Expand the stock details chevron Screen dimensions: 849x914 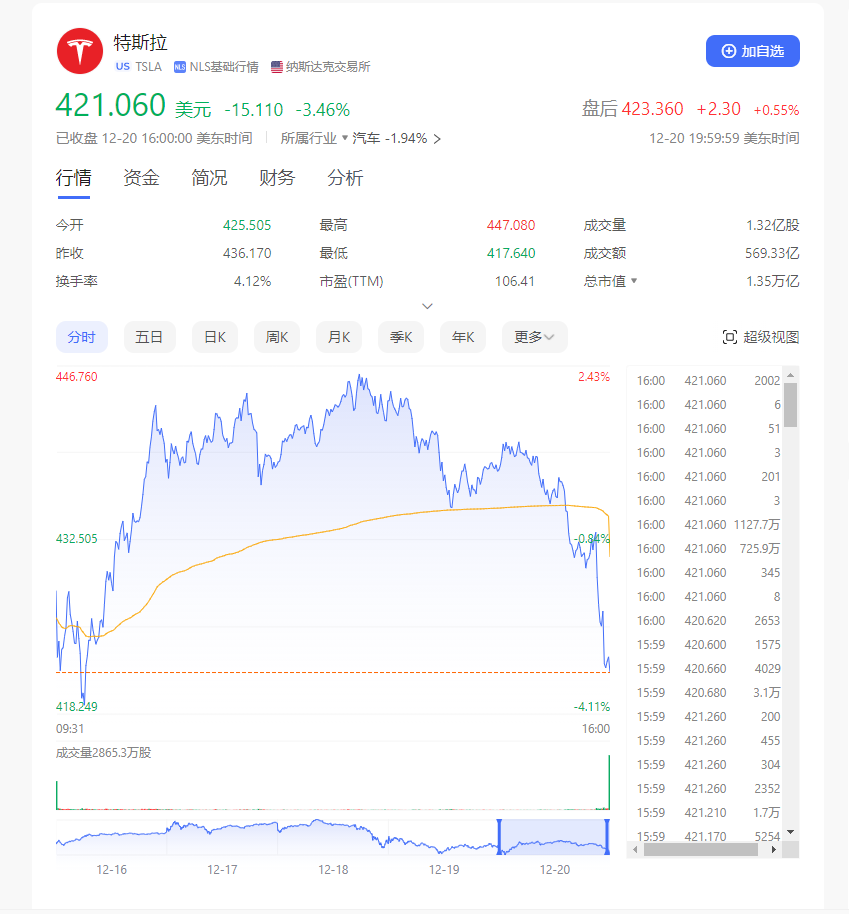(427, 306)
